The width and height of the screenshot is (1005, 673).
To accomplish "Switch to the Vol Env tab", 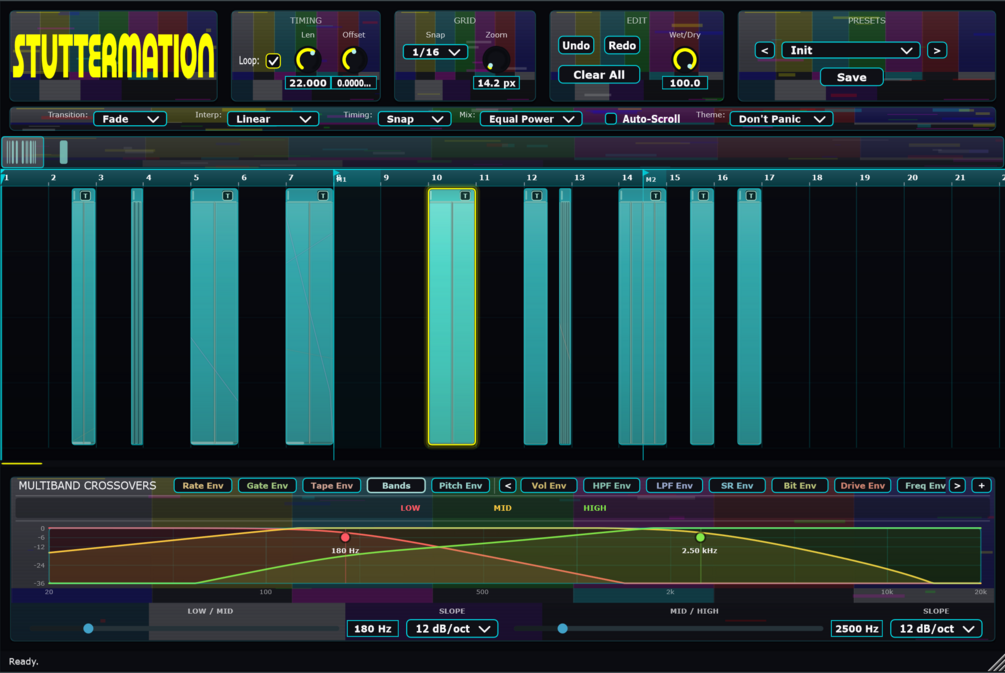I will point(549,486).
